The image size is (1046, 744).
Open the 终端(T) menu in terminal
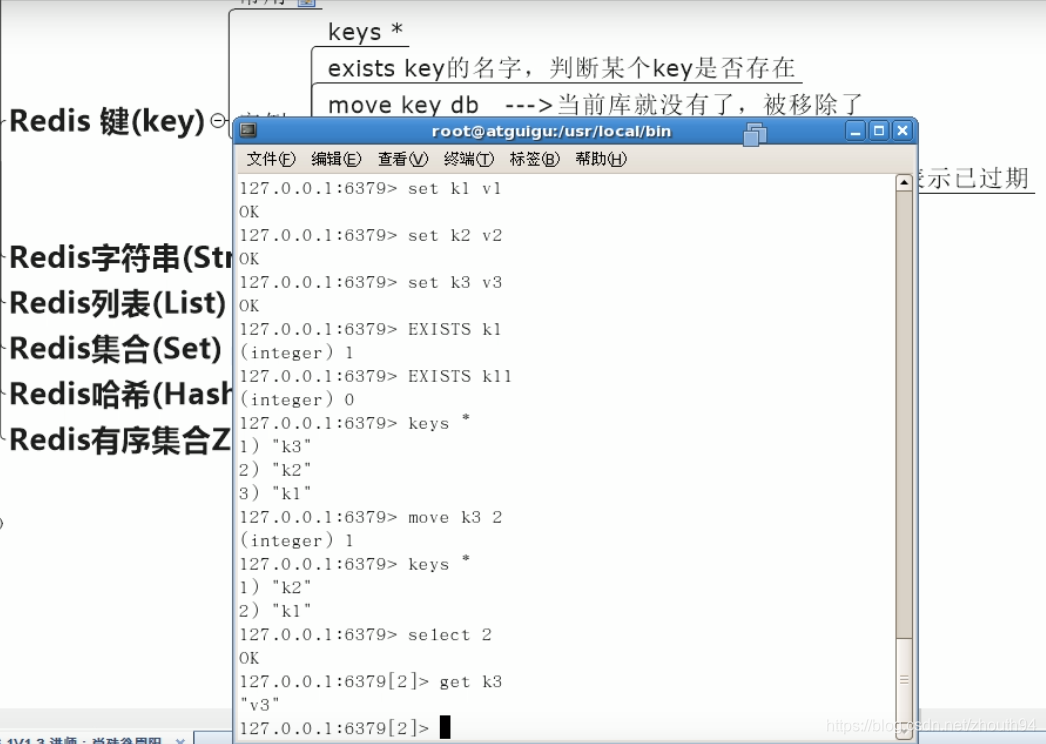468,159
